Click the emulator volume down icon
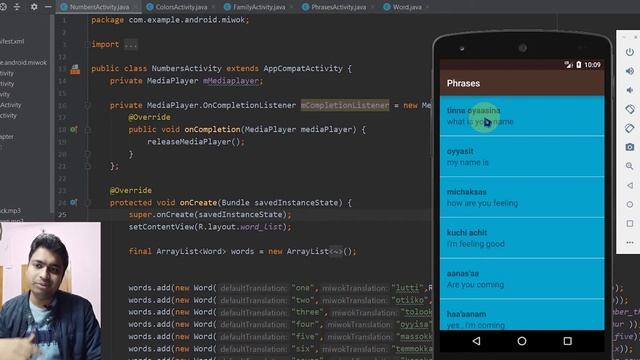Image resolution: width=640 pixels, height=360 pixels. [630, 90]
